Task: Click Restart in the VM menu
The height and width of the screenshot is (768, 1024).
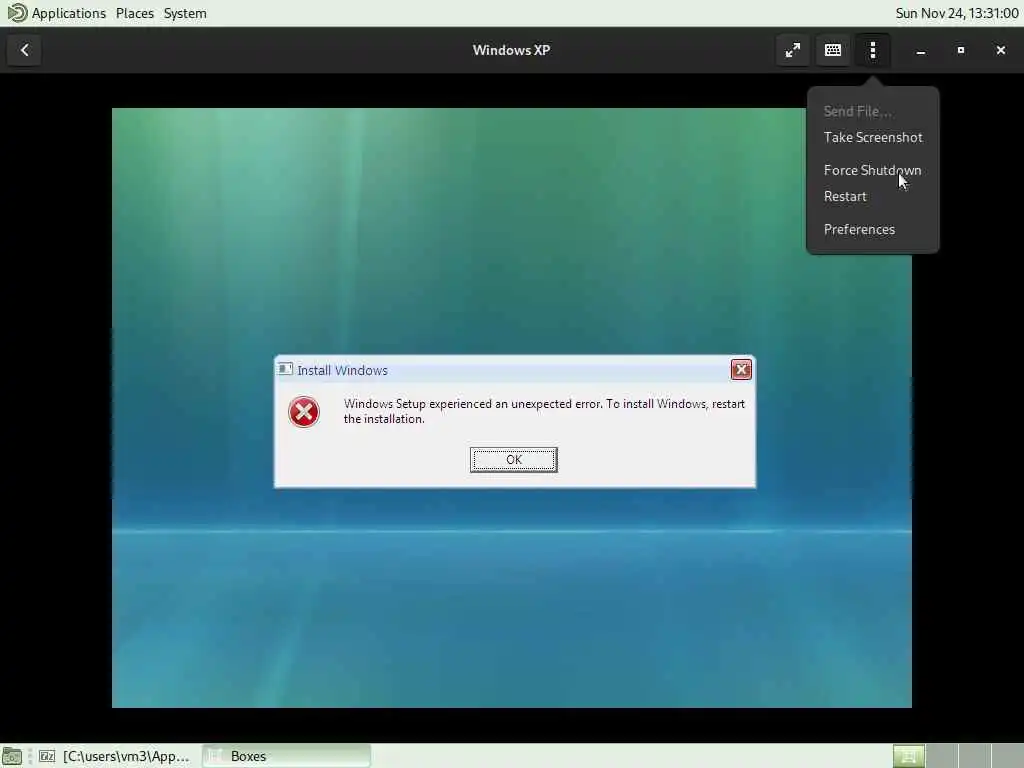Action: tap(845, 197)
